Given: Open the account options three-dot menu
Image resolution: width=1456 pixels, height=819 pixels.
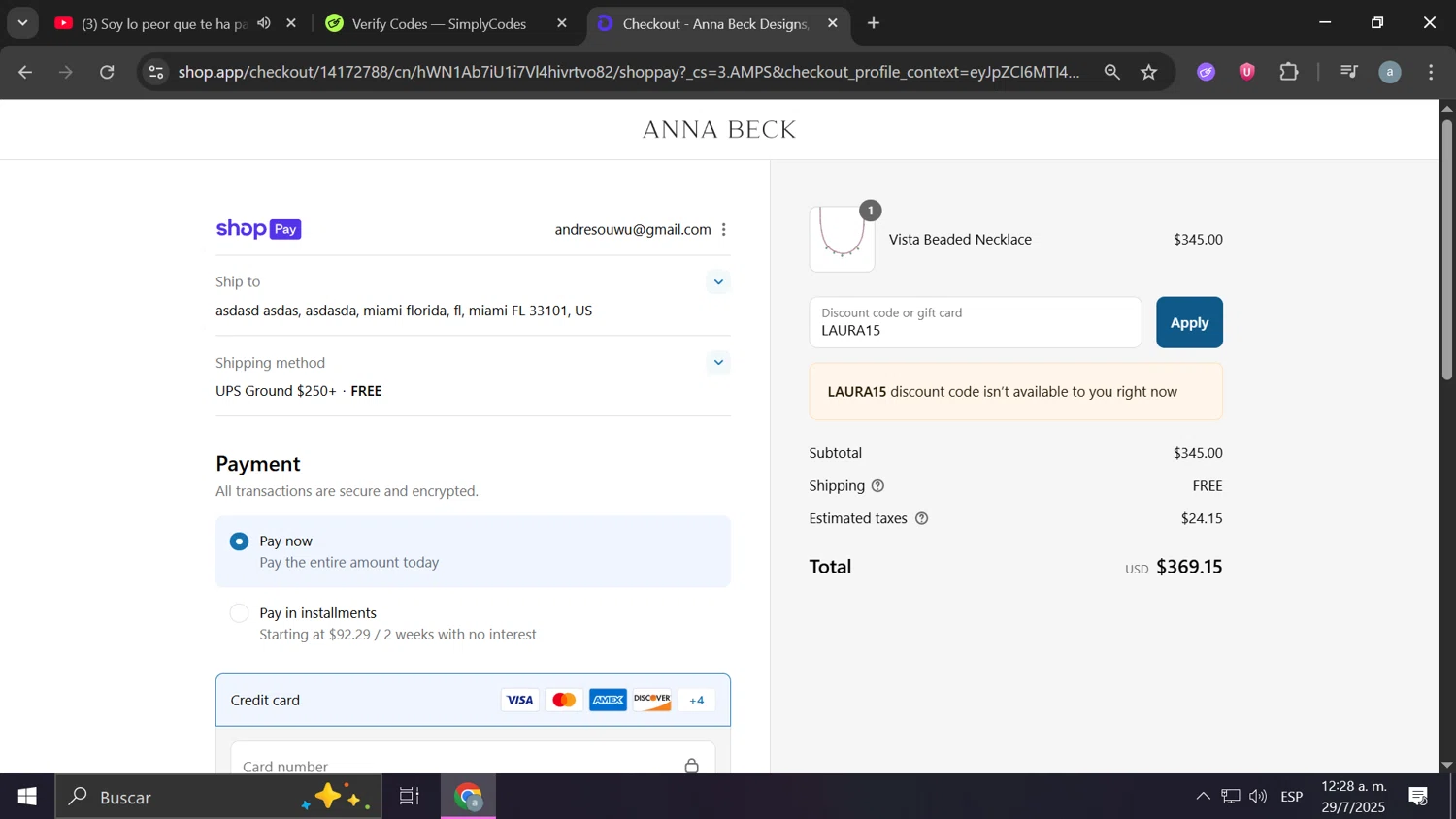Looking at the screenshot, I should (x=724, y=230).
